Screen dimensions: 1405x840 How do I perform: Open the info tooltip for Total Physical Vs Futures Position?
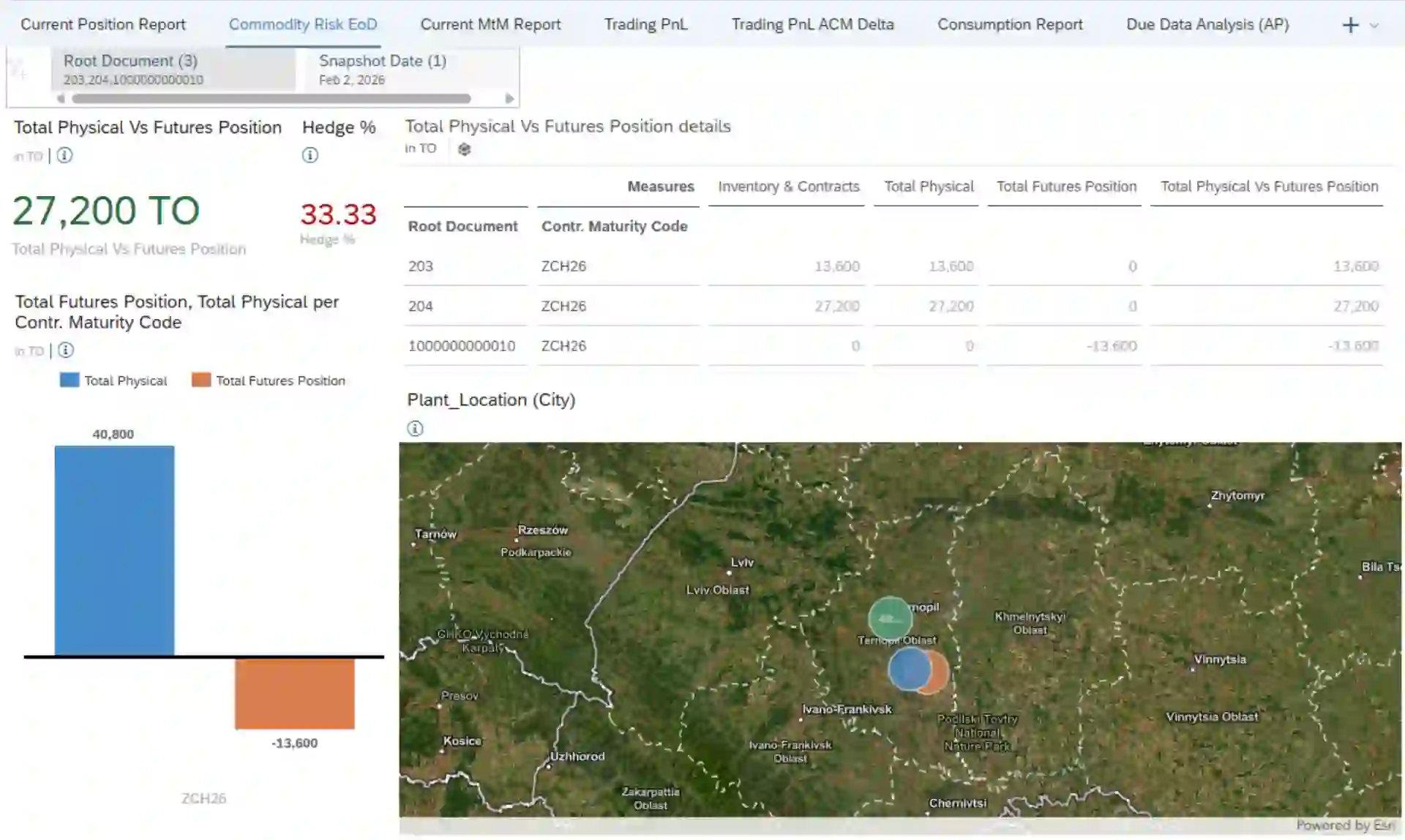(x=64, y=155)
